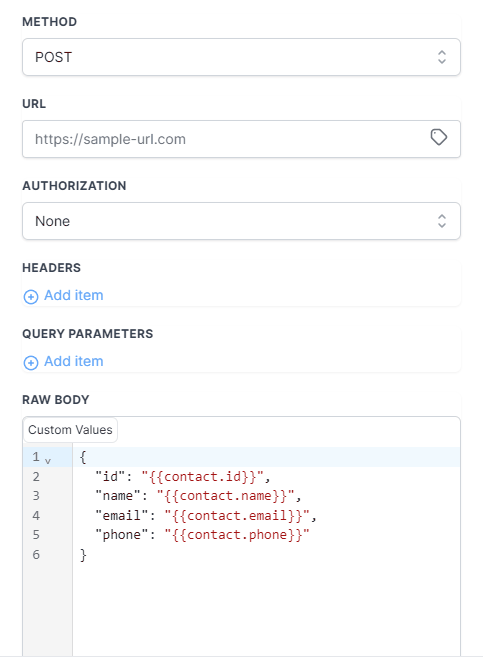Click the Custom Values button
483x658 pixels.
70,430
